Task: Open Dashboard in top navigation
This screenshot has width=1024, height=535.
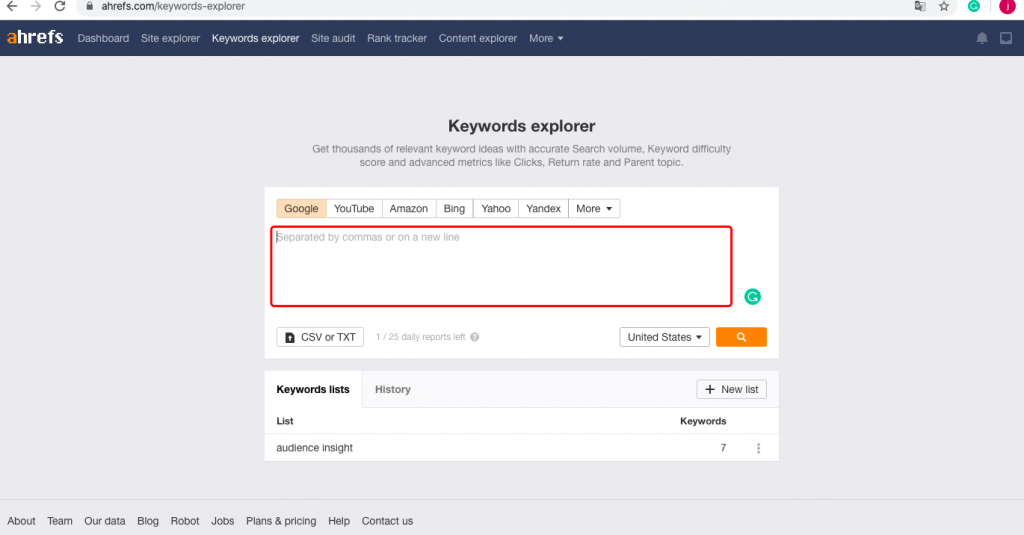Action: click(x=103, y=39)
